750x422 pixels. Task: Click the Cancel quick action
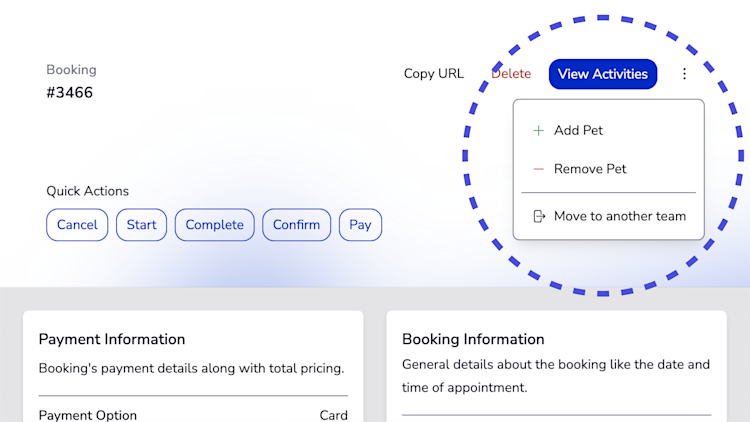pyautogui.click(x=77, y=225)
